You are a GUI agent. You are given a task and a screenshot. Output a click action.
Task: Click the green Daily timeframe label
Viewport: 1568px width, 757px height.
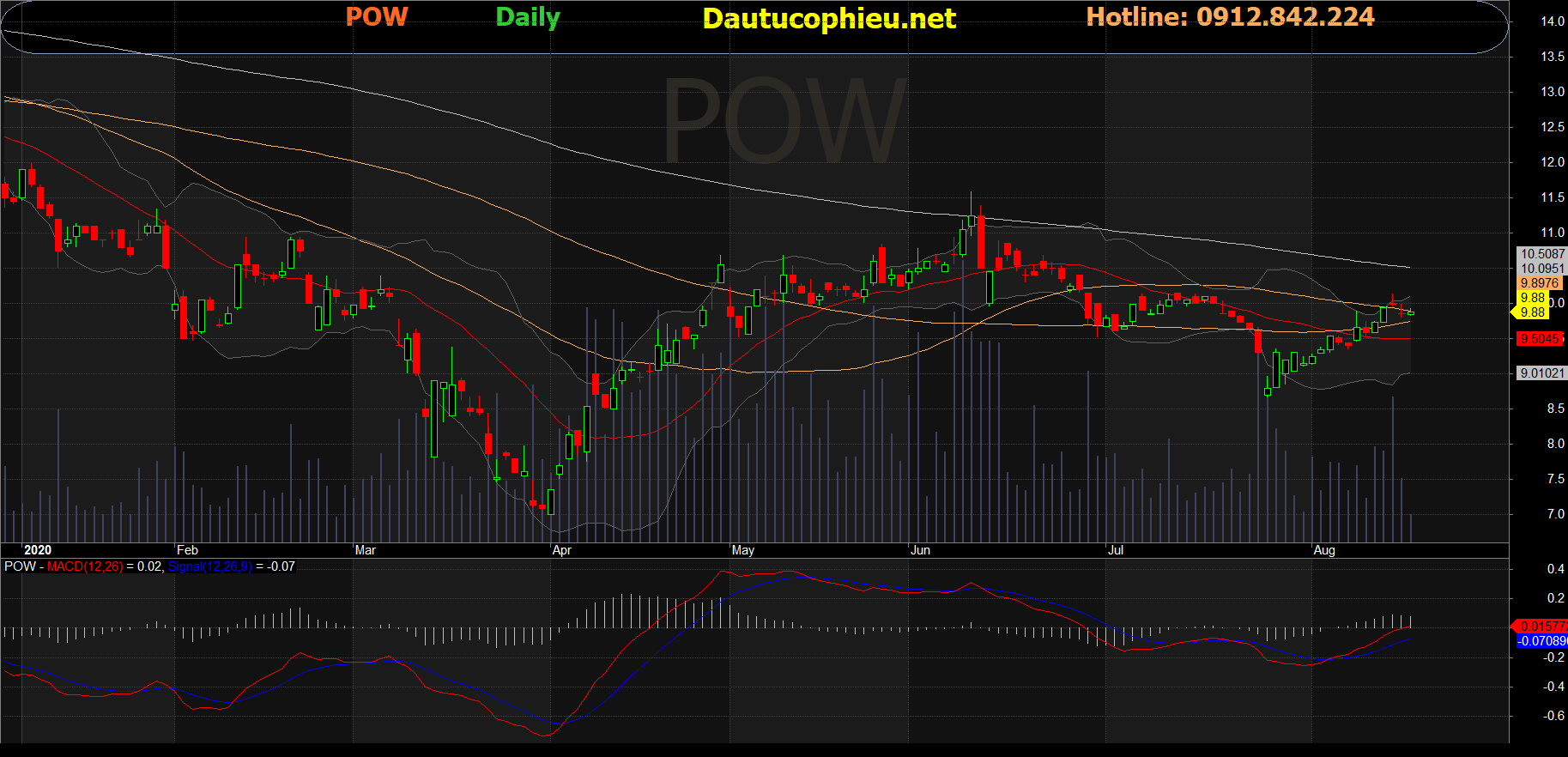(x=527, y=17)
